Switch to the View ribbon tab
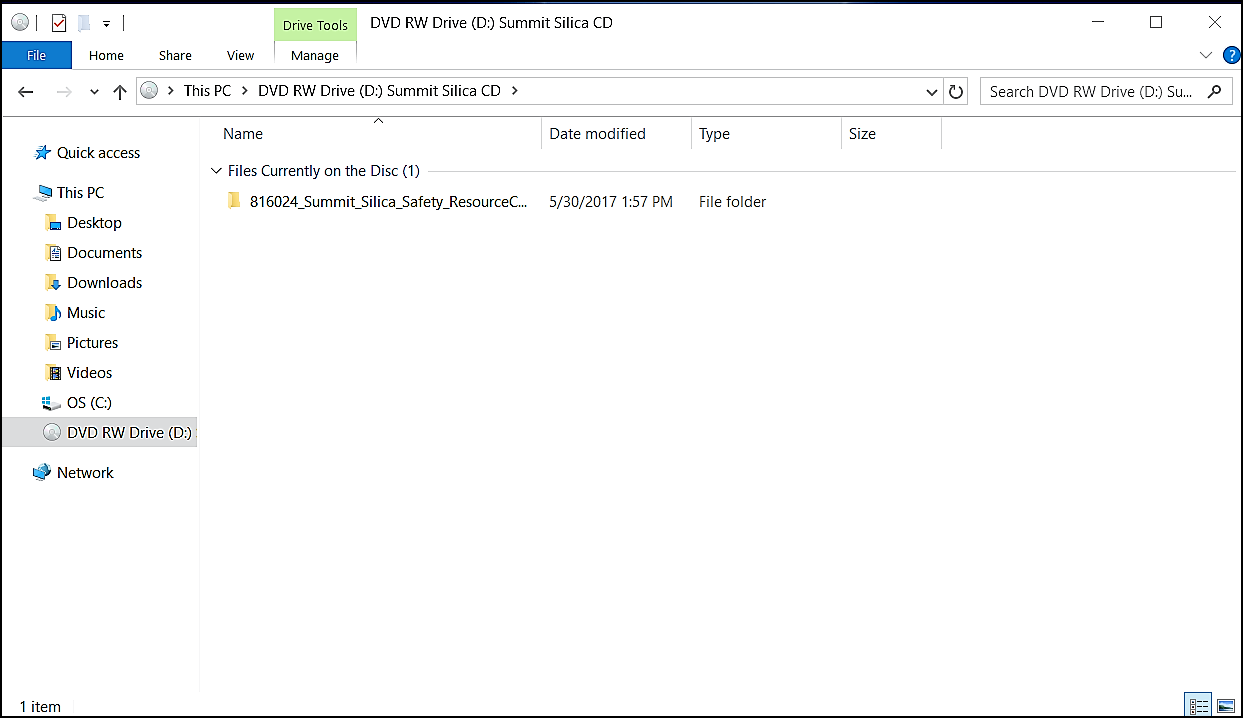This screenshot has height=718, width=1243. point(241,55)
